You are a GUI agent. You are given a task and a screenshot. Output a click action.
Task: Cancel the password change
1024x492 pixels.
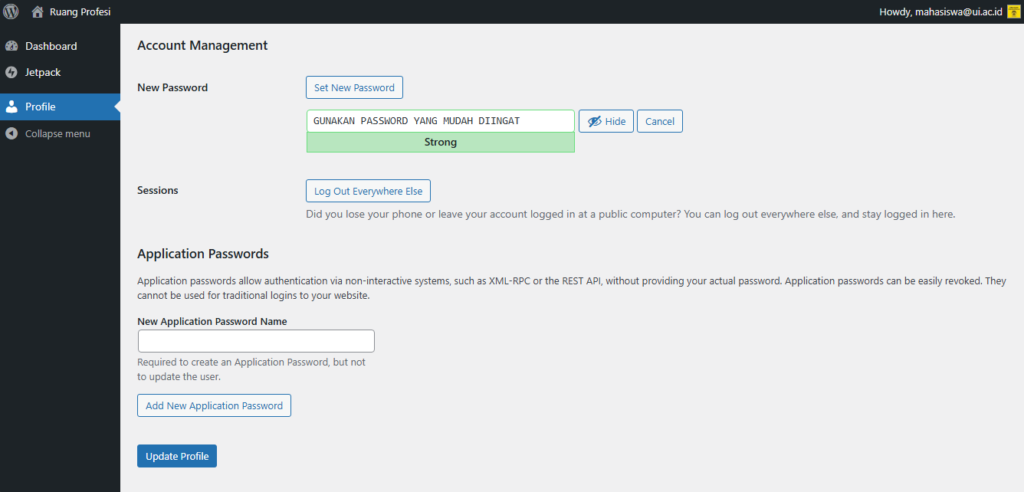(x=660, y=122)
